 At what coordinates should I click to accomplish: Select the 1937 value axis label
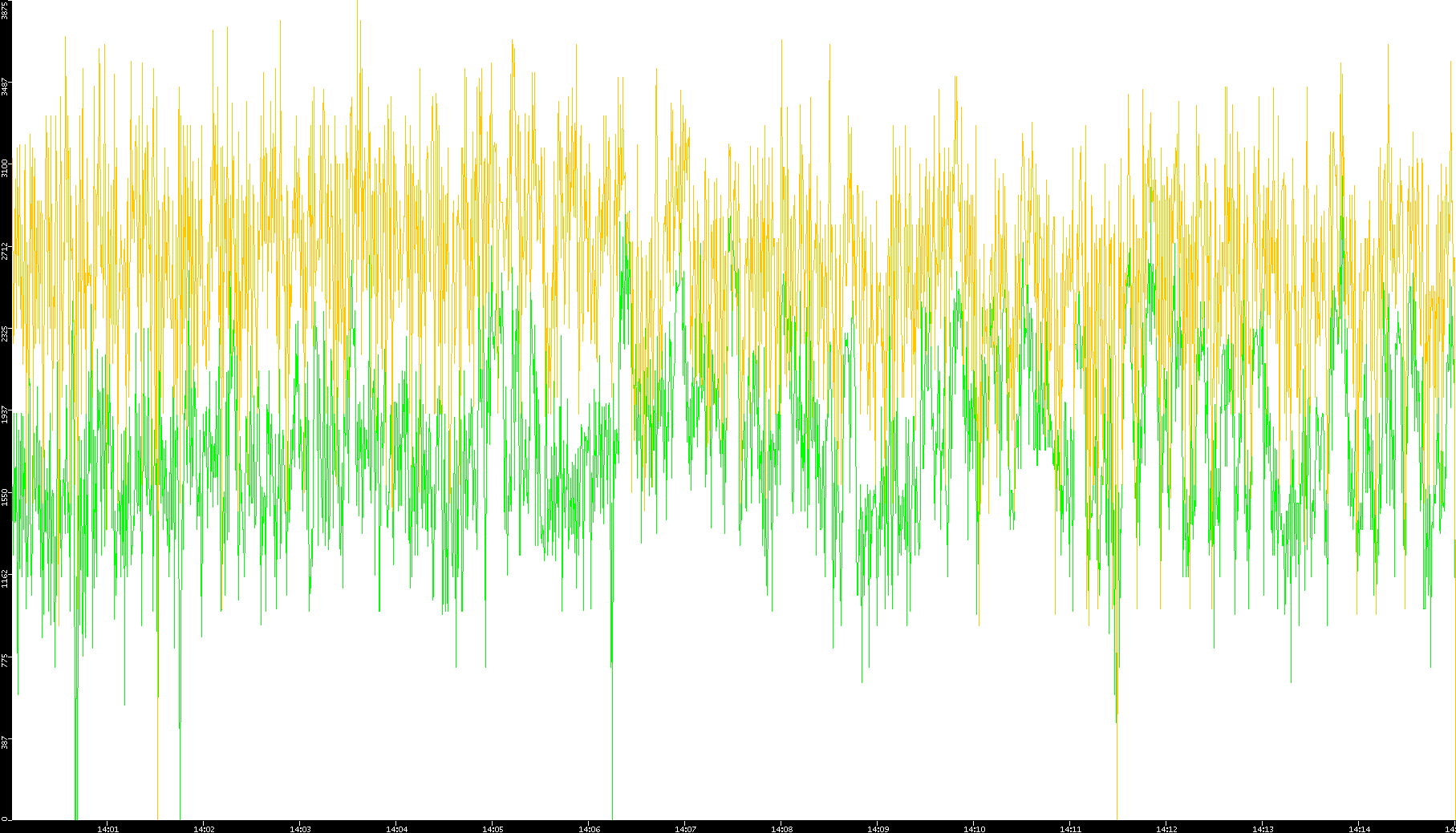click(5, 414)
